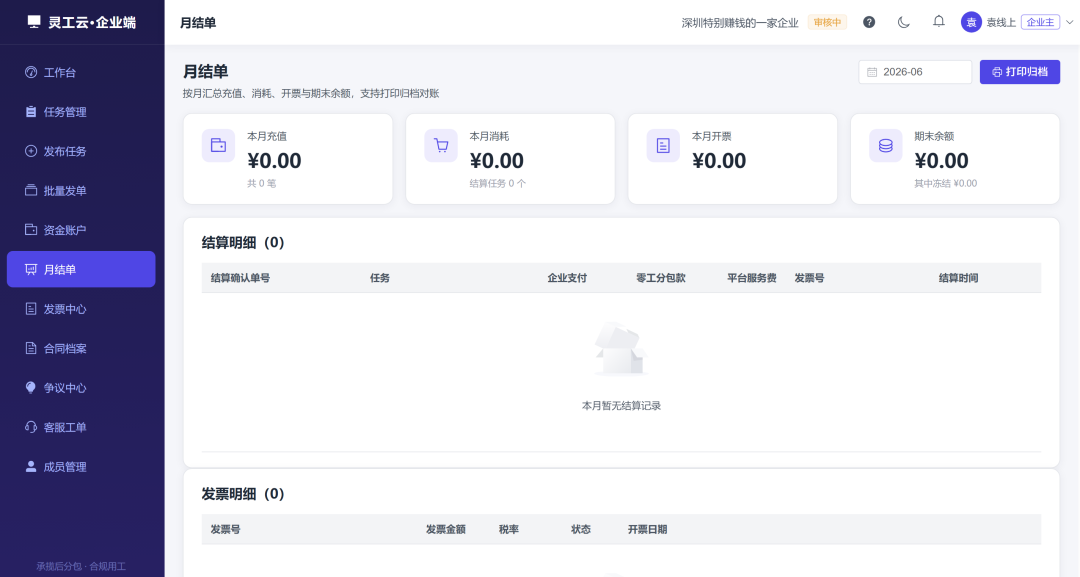1080x577 pixels.
Task: Click the 本月充值 amount ¥0.00
Action: tap(274, 160)
